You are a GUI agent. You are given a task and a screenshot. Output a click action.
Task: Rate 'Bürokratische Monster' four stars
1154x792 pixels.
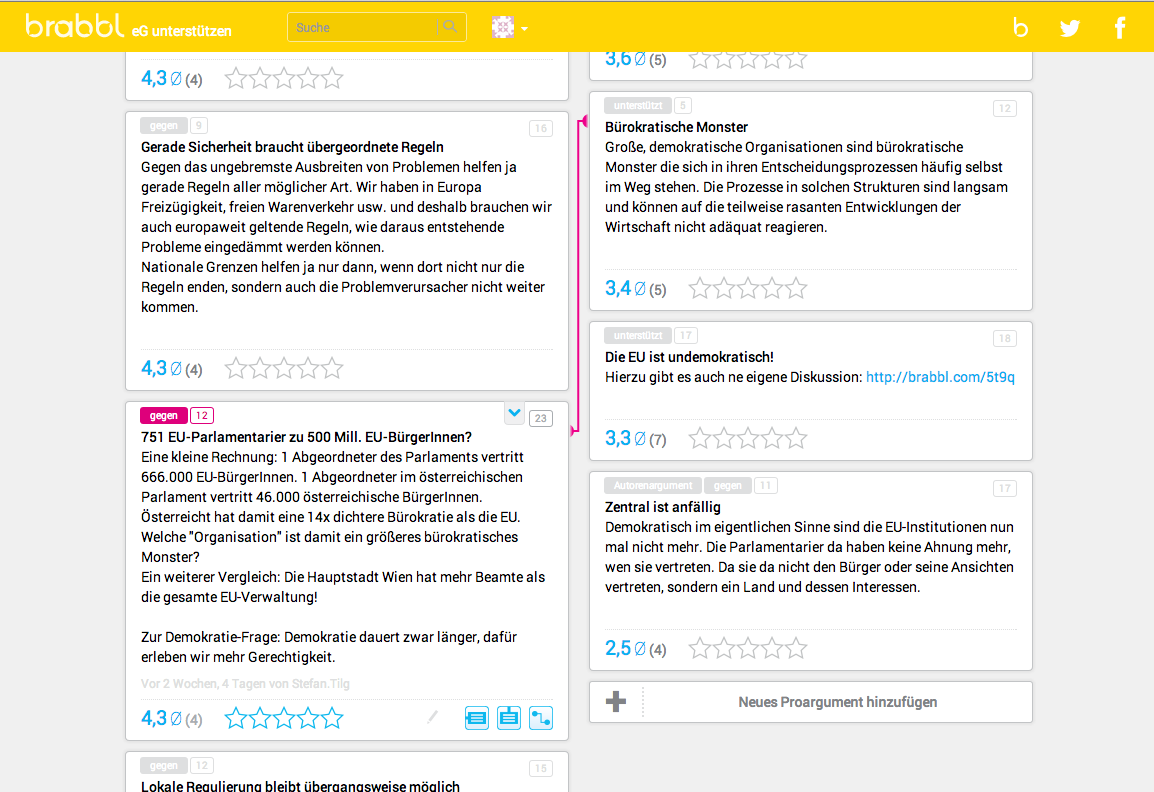772,289
